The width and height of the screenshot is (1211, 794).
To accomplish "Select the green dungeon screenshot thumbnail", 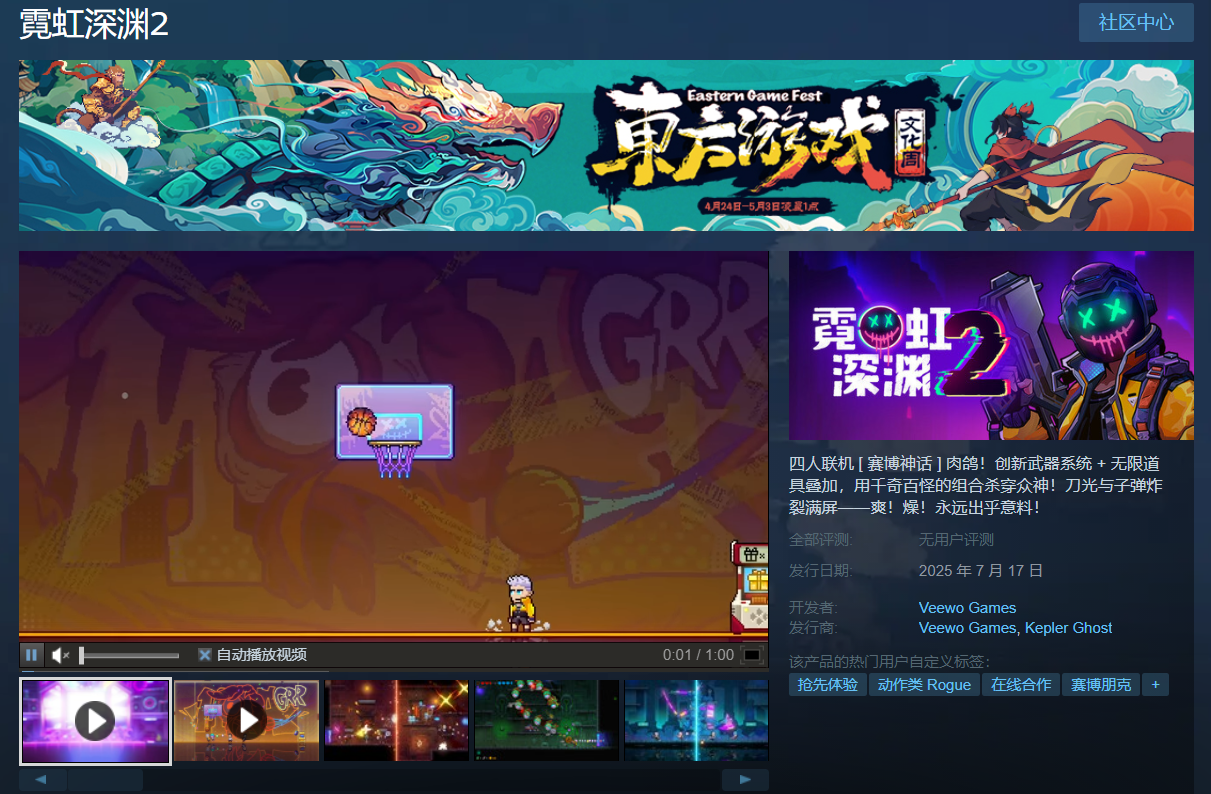I will tap(546, 721).
